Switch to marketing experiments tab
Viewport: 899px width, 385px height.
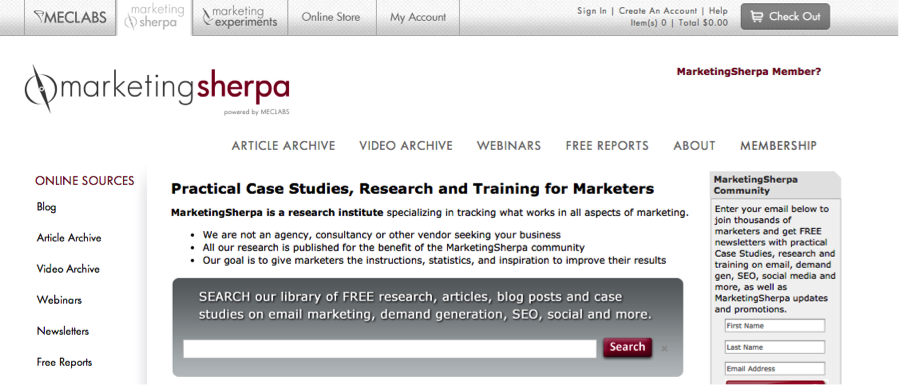click(x=240, y=17)
